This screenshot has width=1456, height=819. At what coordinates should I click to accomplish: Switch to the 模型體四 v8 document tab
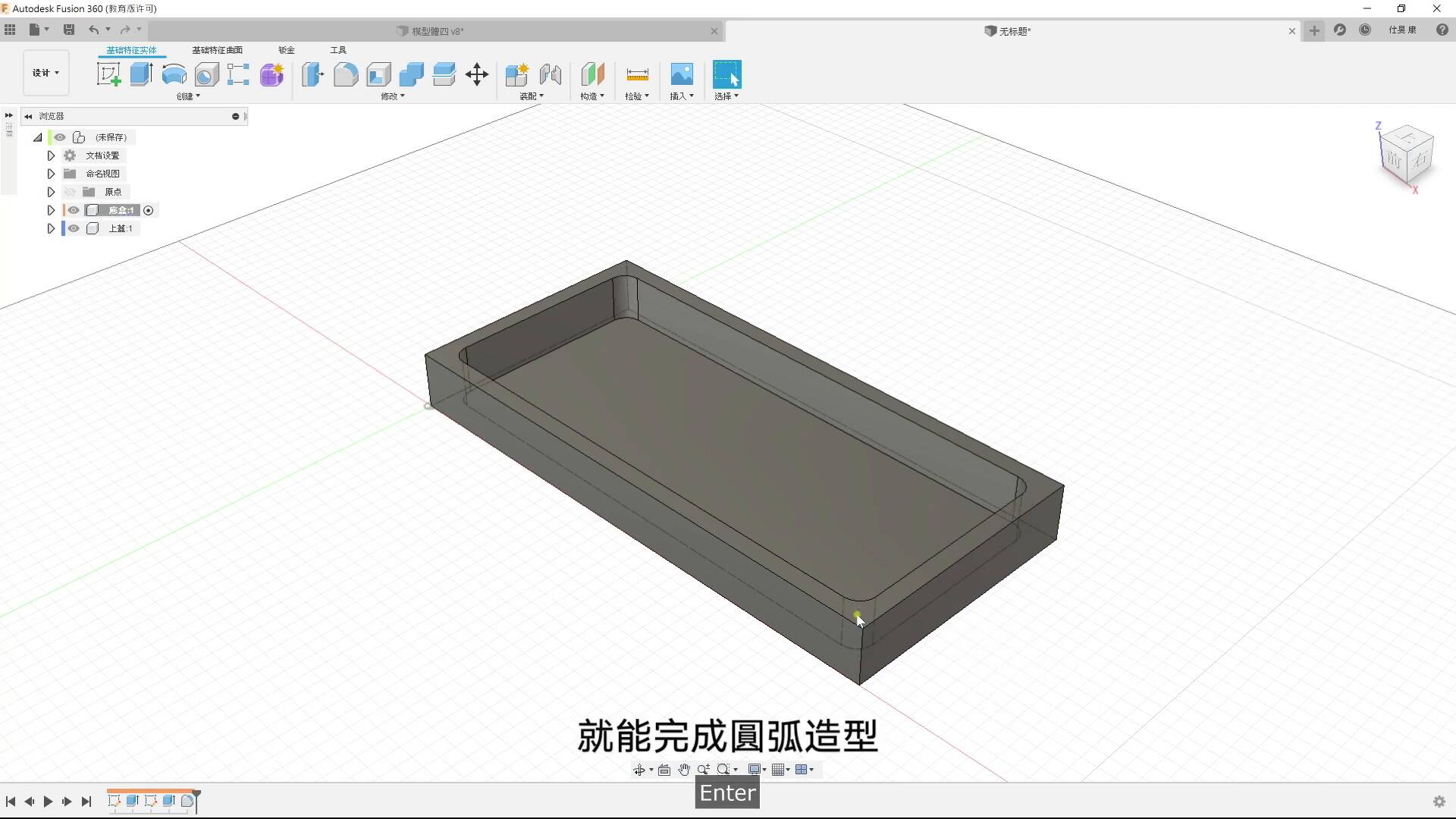(x=430, y=31)
